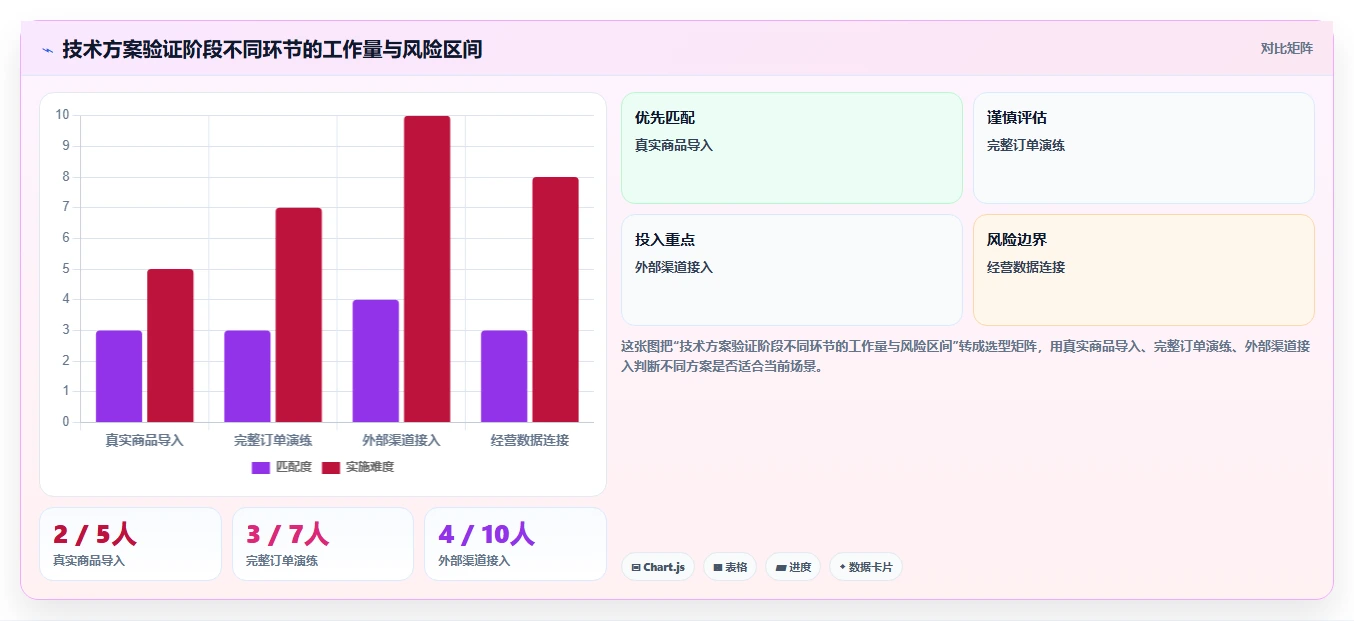Image resolution: width=1354 pixels, height=621 pixels.
Task: Click the purple 匹配度 legend color box
Action: [261, 467]
